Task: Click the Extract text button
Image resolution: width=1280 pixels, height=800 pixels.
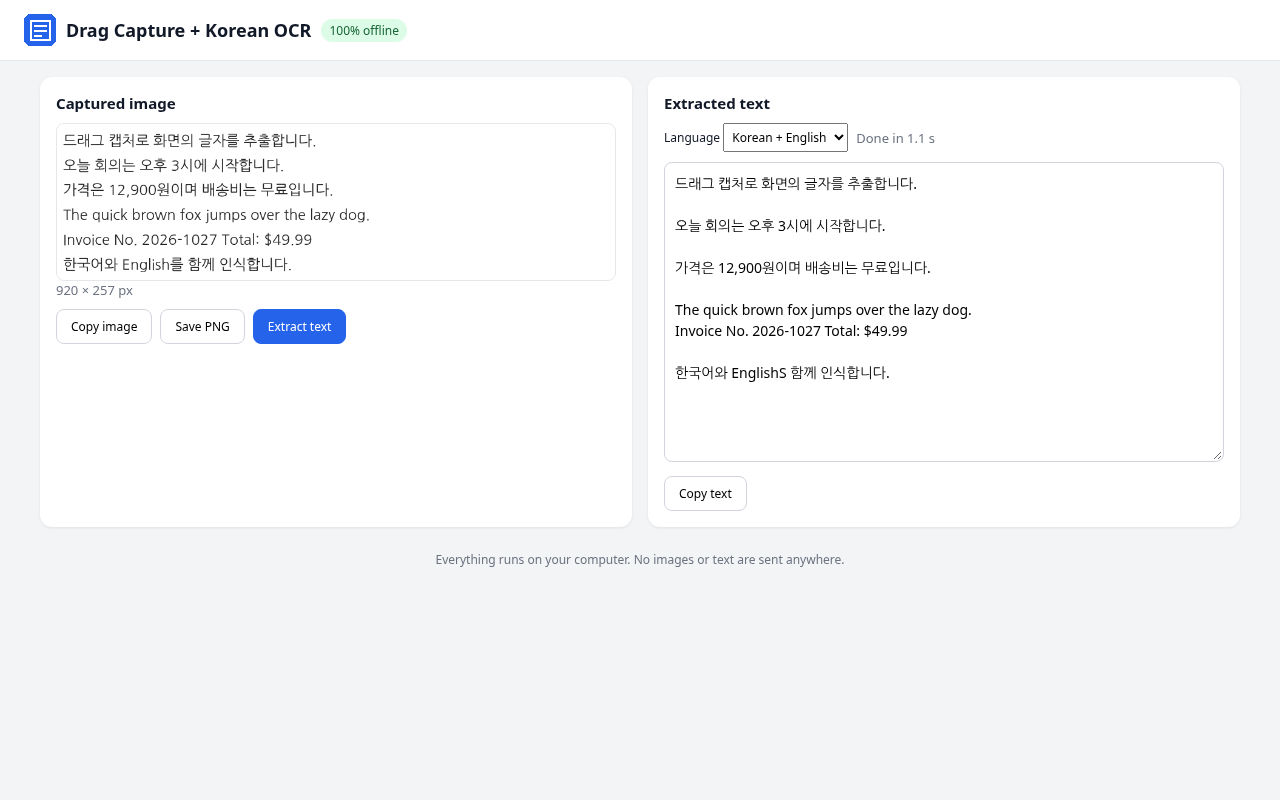Action: pos(299,327)
